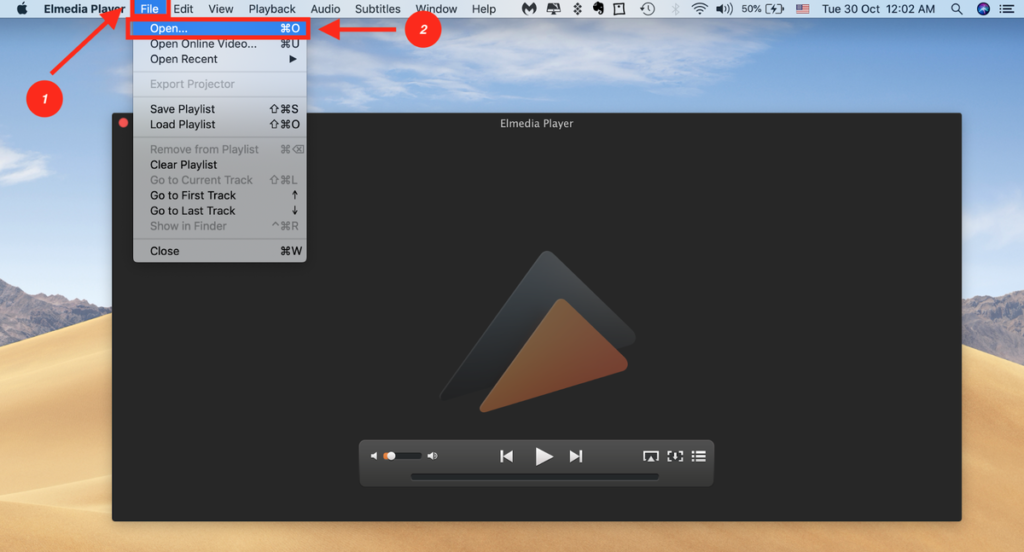Mute audio with small speaker icon
The height and width of the screenshot is (552, 1024).
pos(374,456)
